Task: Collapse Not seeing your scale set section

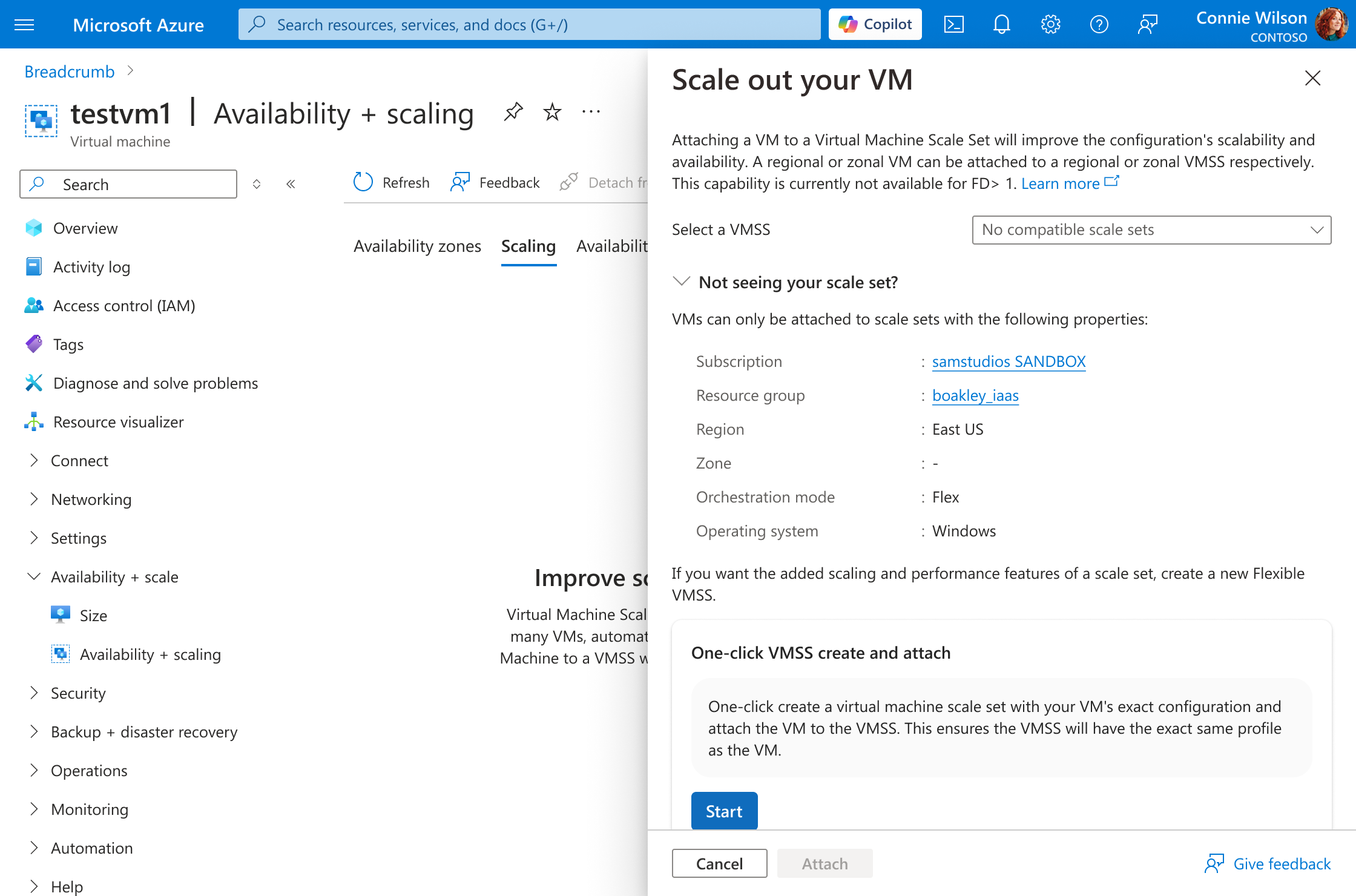Action: (682, 282)
